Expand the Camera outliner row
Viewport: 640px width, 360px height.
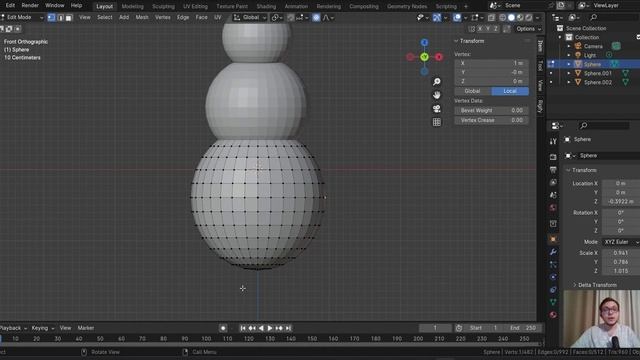click(569, 46)
